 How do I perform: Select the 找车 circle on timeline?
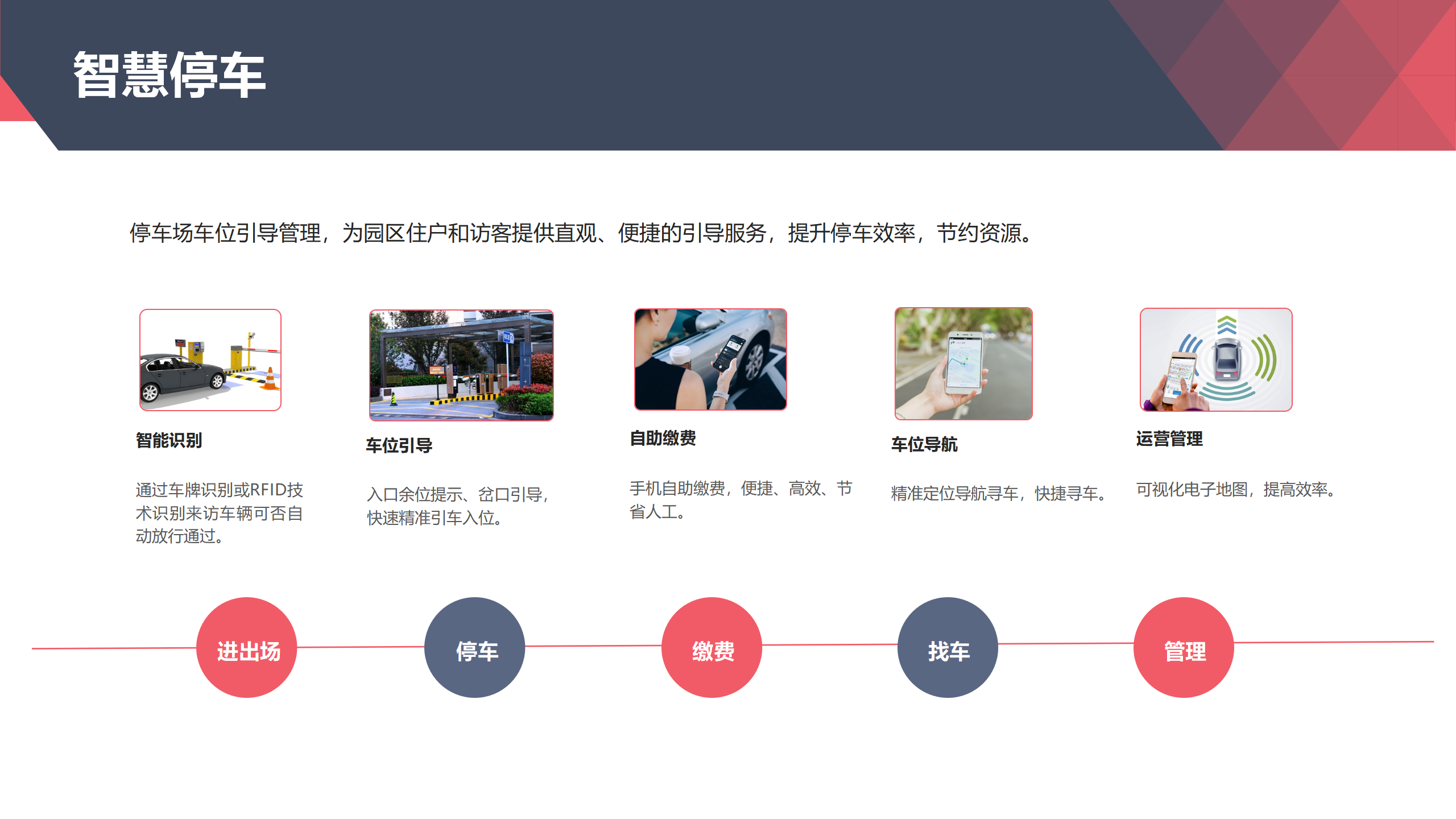click(x=948, y=647)
